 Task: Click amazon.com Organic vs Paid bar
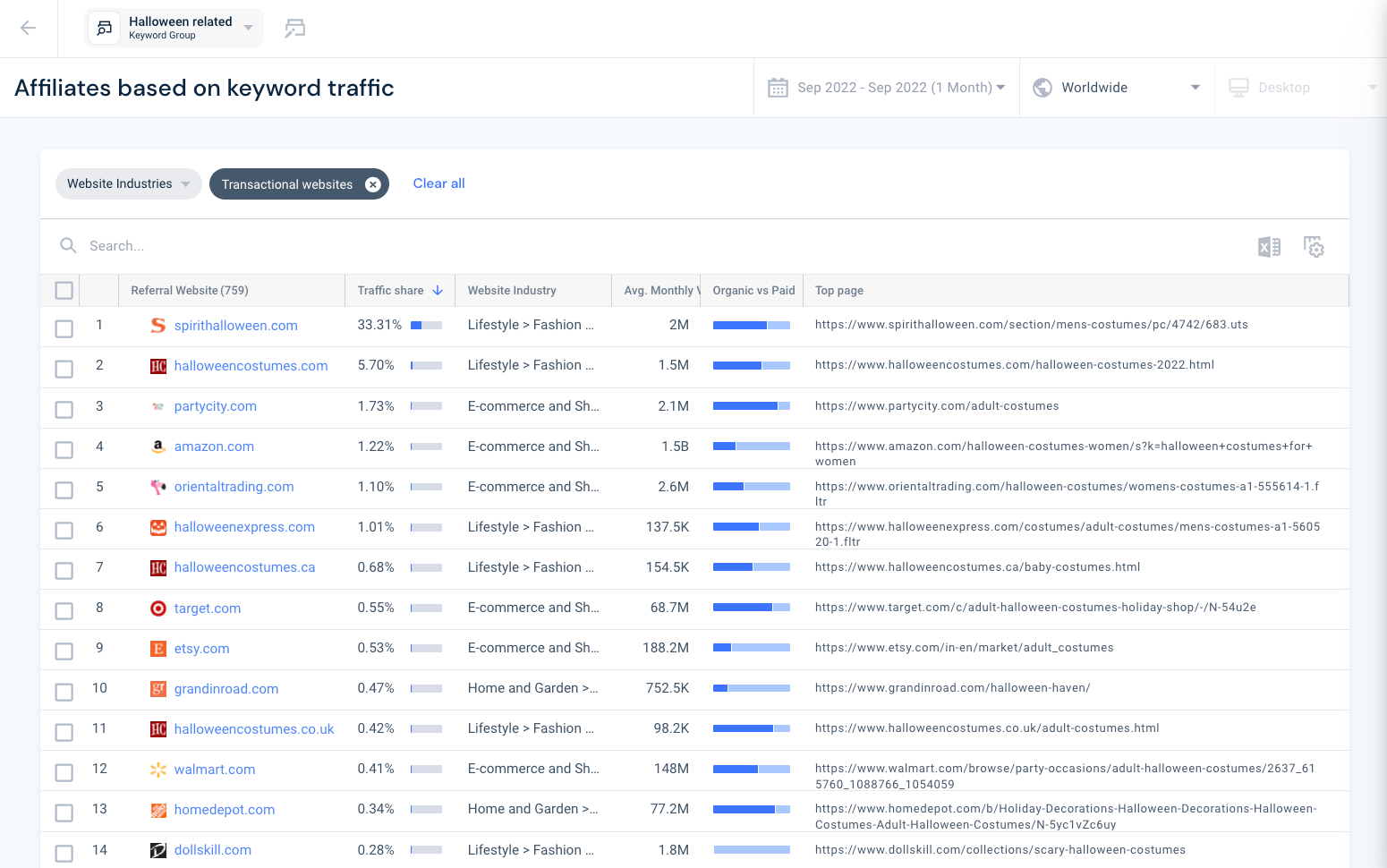pos(752,447)
